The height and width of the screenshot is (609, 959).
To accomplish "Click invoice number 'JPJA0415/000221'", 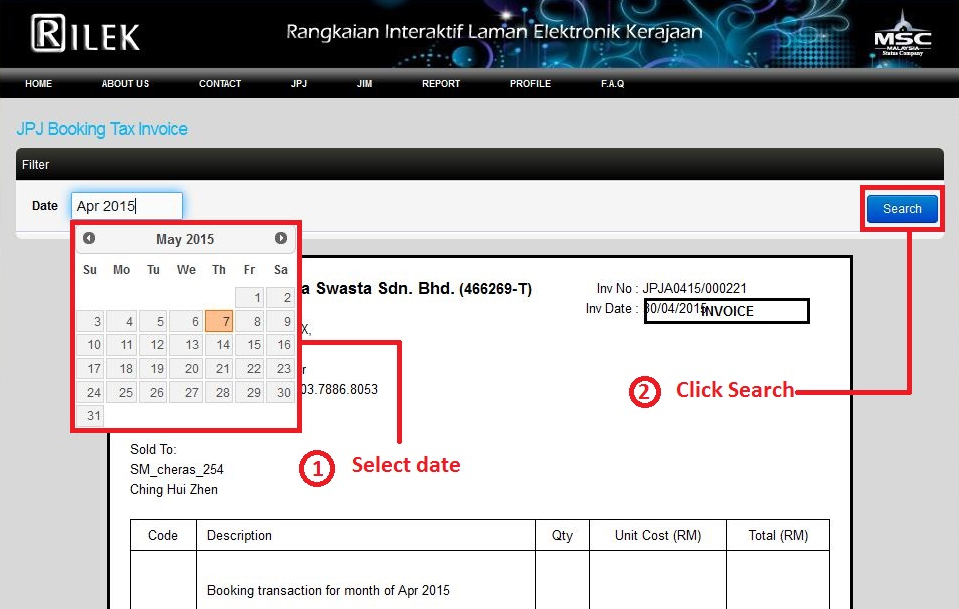I will pos(694,289).
